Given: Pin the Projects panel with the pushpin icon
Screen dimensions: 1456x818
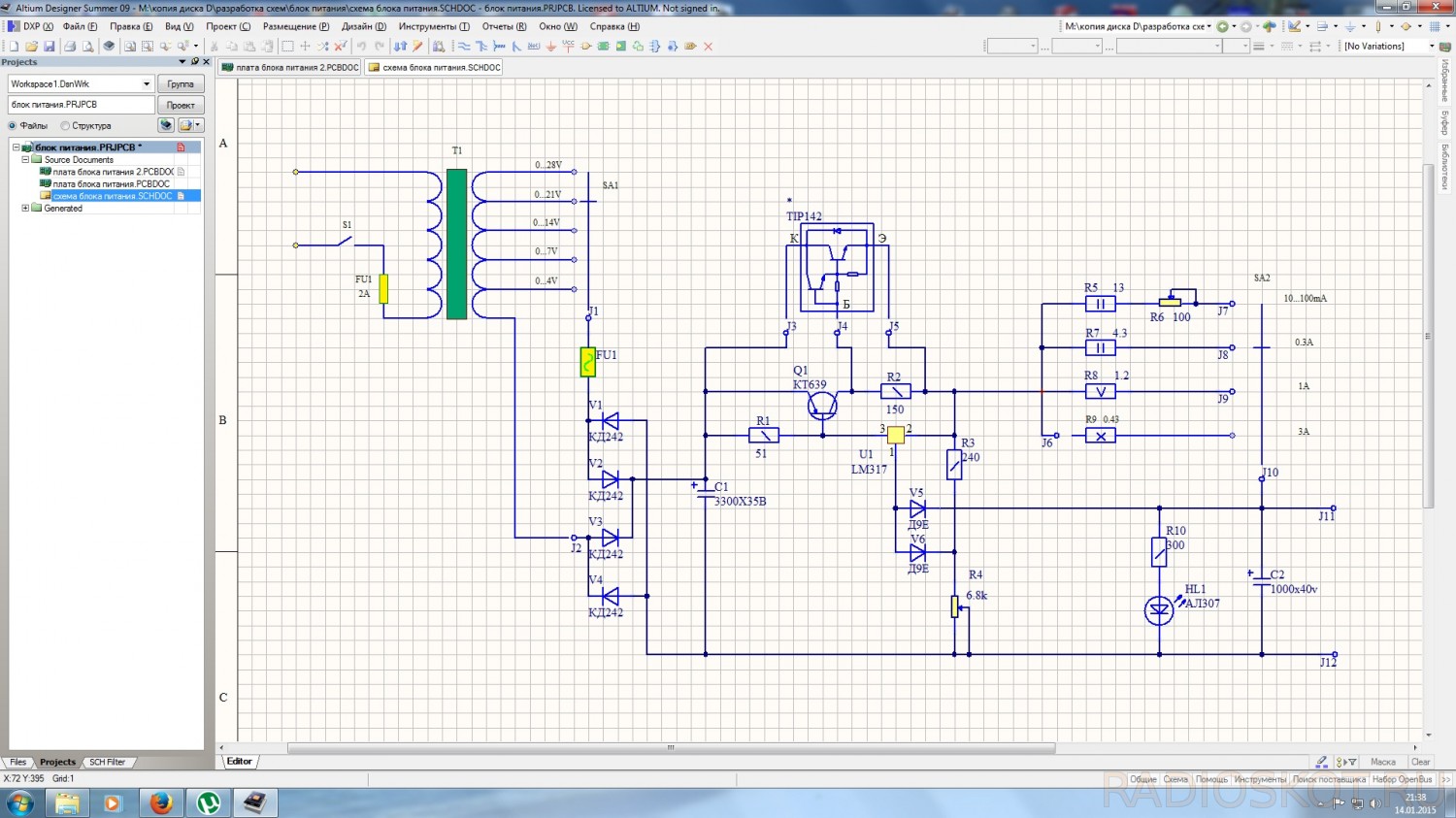Looking at the screenshot, I should (x=194, y=61).
